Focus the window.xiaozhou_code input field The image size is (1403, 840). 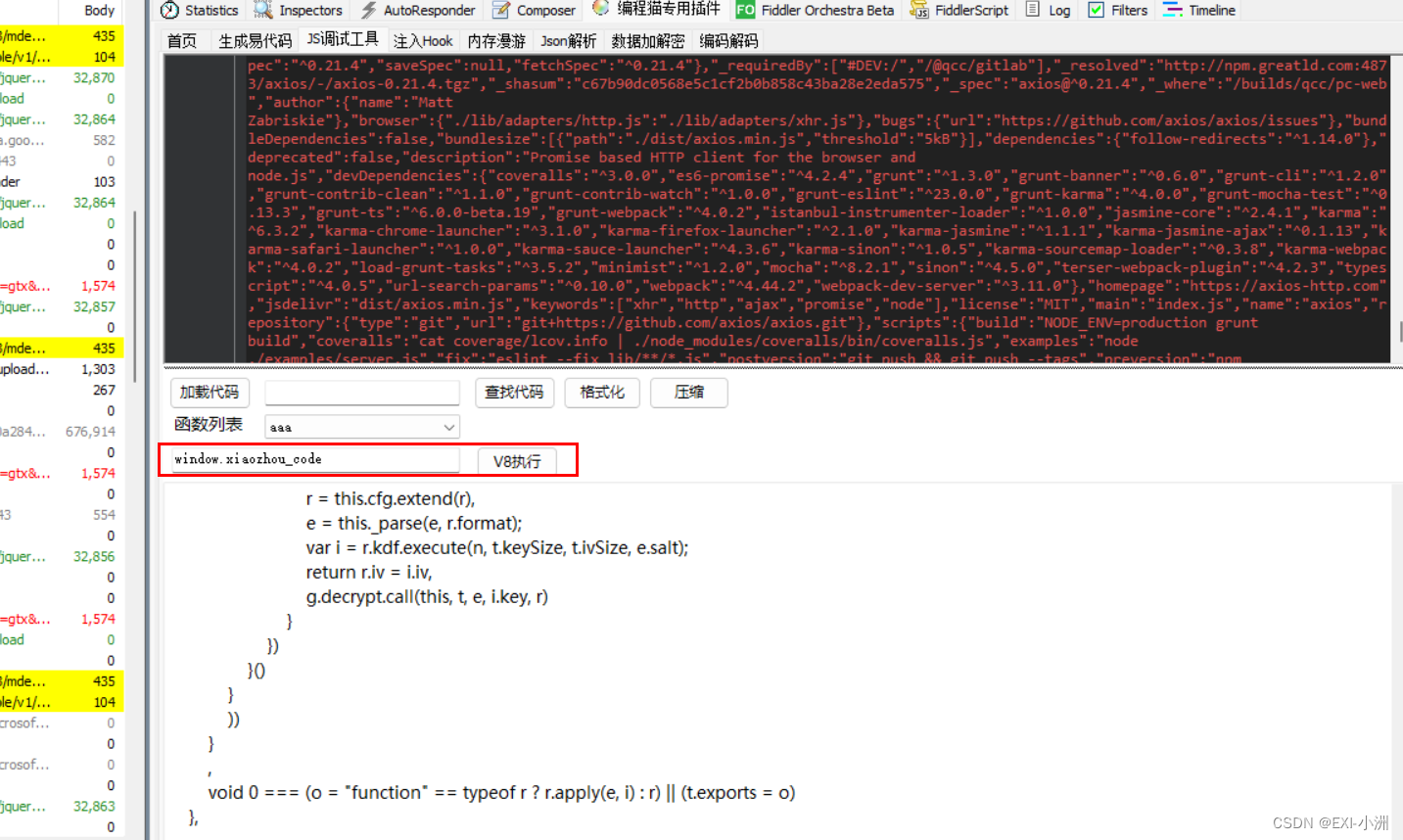[315, 459]
